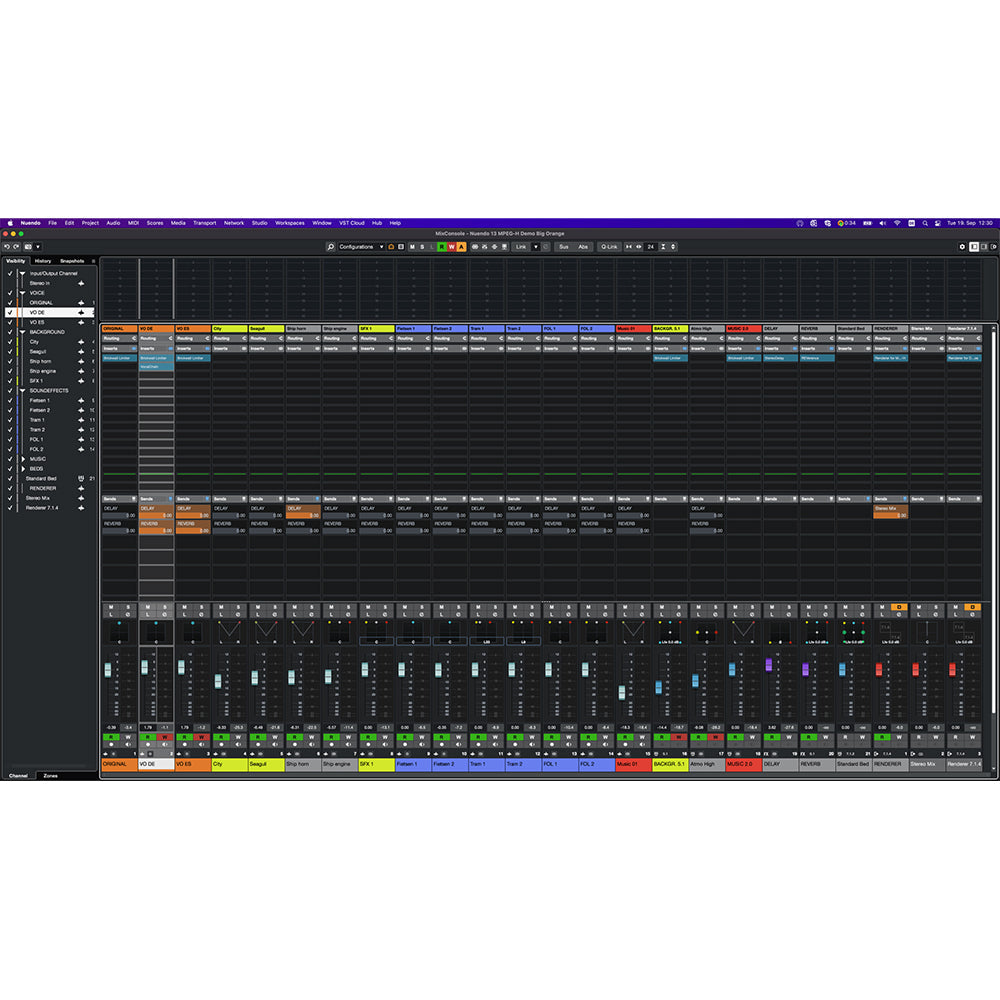Click the Listen (L) button on VO ES
The image size is (1000, 1000).
184,614
